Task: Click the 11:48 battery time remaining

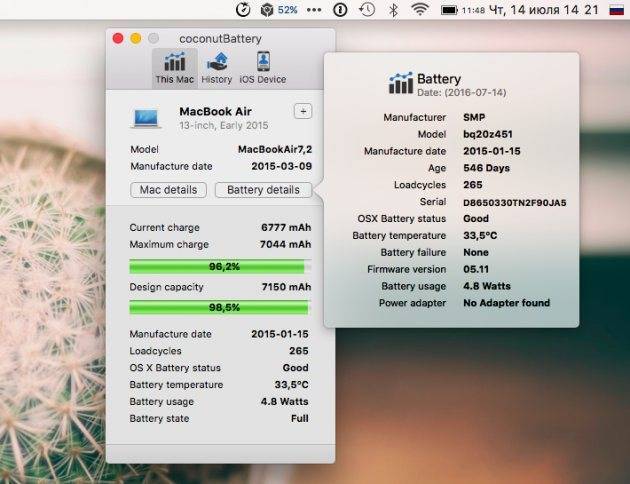Action: coord(473,10)
